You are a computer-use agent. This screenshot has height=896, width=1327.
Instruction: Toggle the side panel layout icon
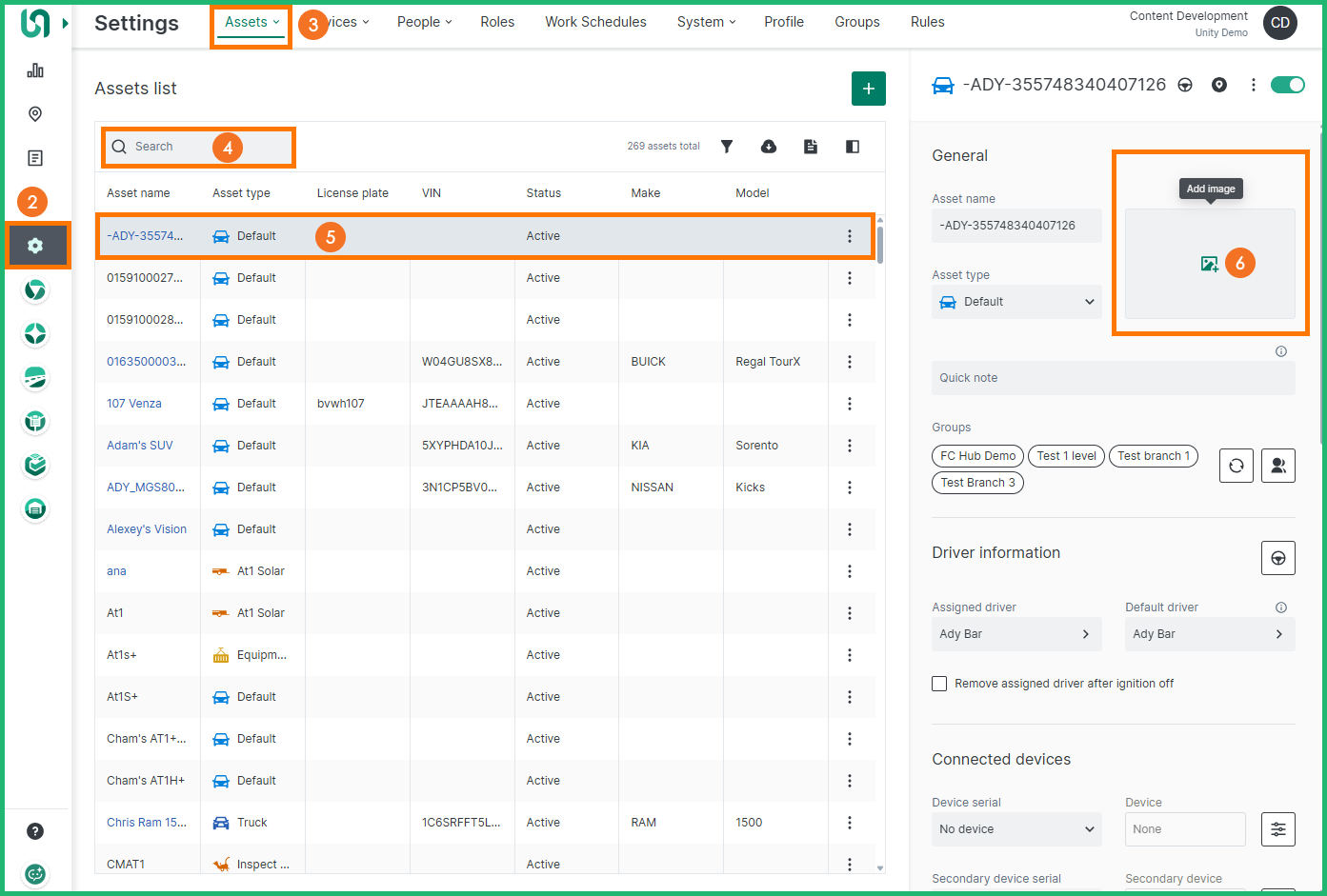click(853, 147)
